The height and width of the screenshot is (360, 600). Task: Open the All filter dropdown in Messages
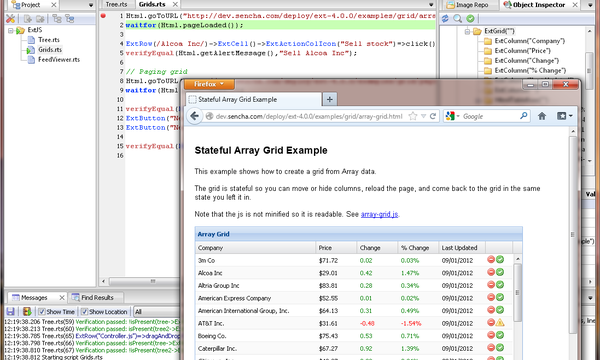[157, 312]
